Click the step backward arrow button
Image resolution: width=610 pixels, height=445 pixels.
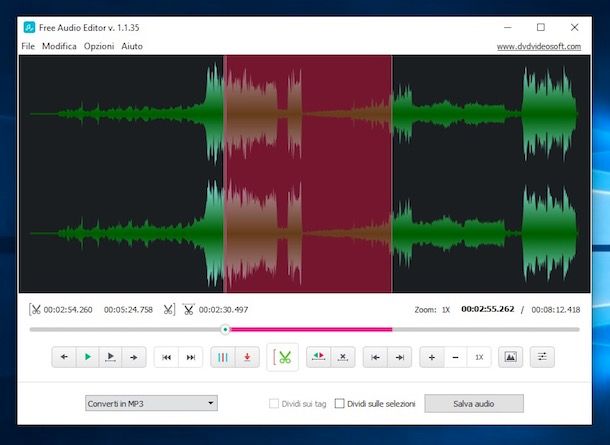pyautogui.click(x=64, y=357)
